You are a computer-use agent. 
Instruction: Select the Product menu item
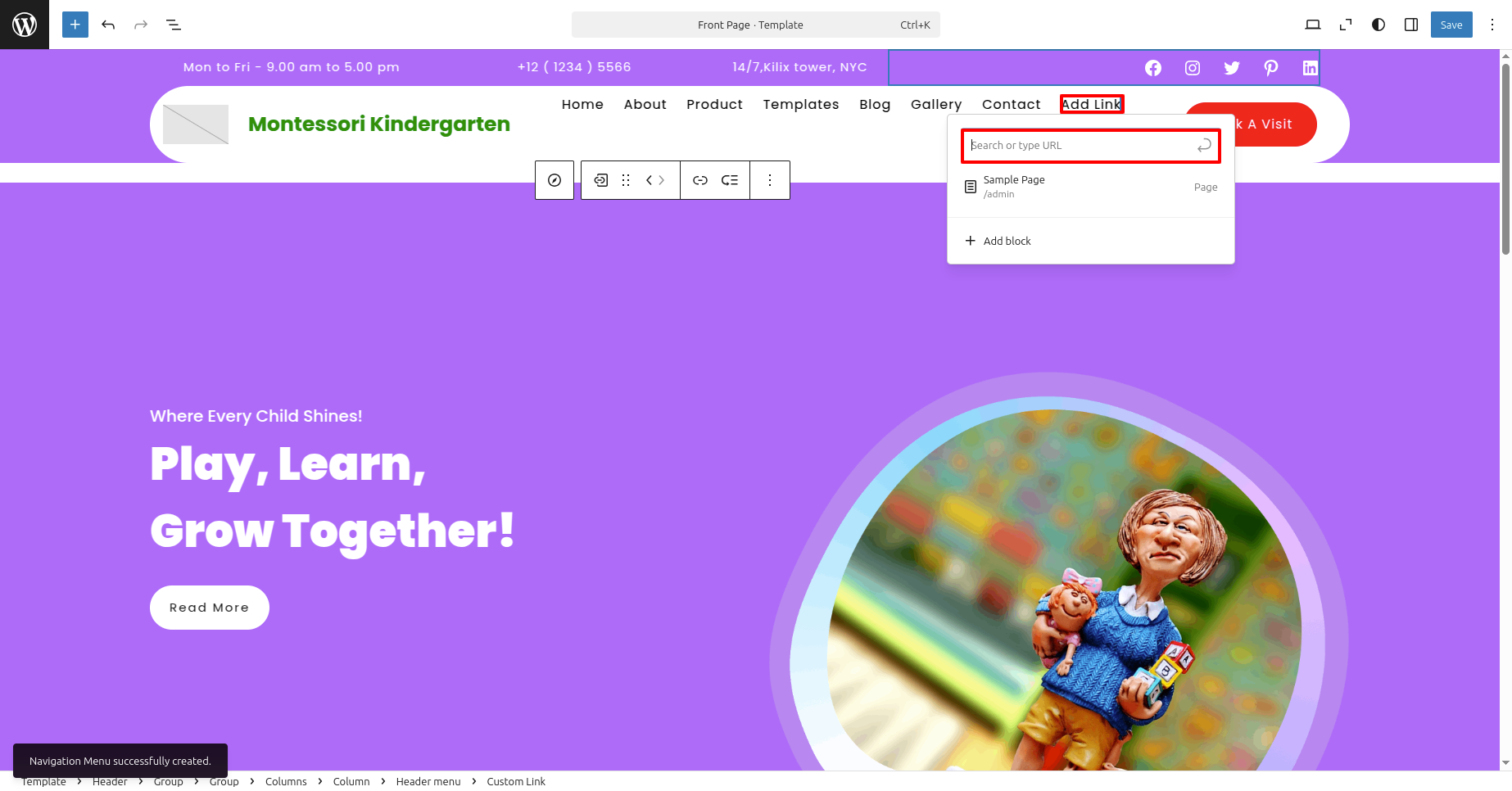click(714, 104)
